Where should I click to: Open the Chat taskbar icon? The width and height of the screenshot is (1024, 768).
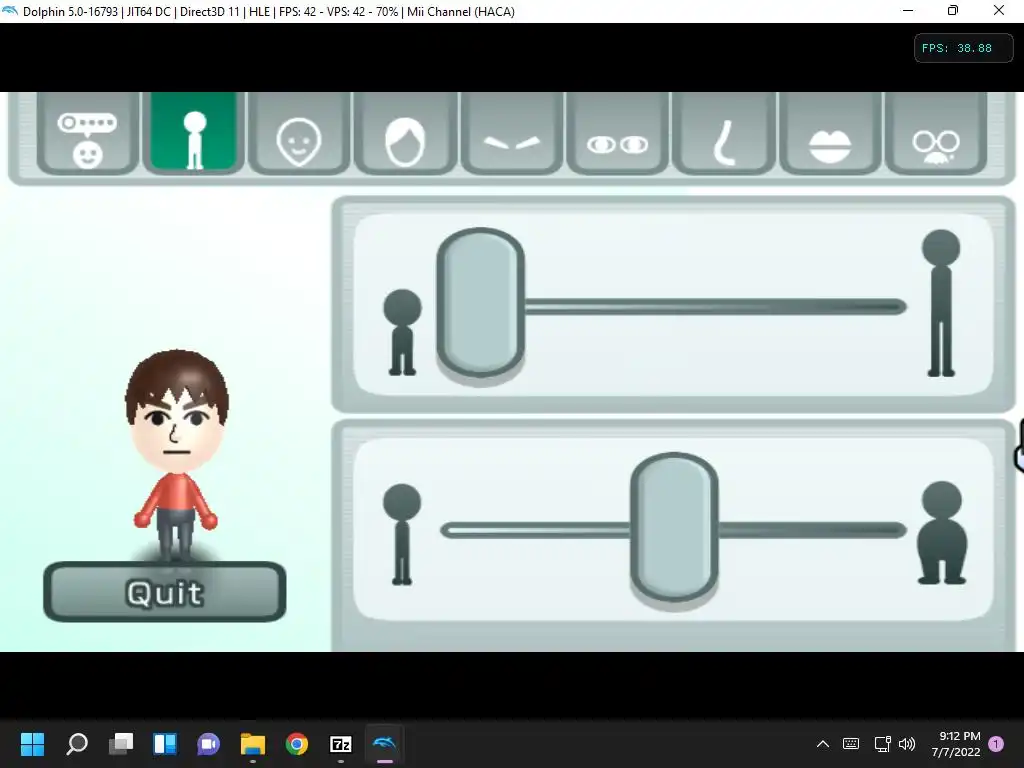coord(209,744)
